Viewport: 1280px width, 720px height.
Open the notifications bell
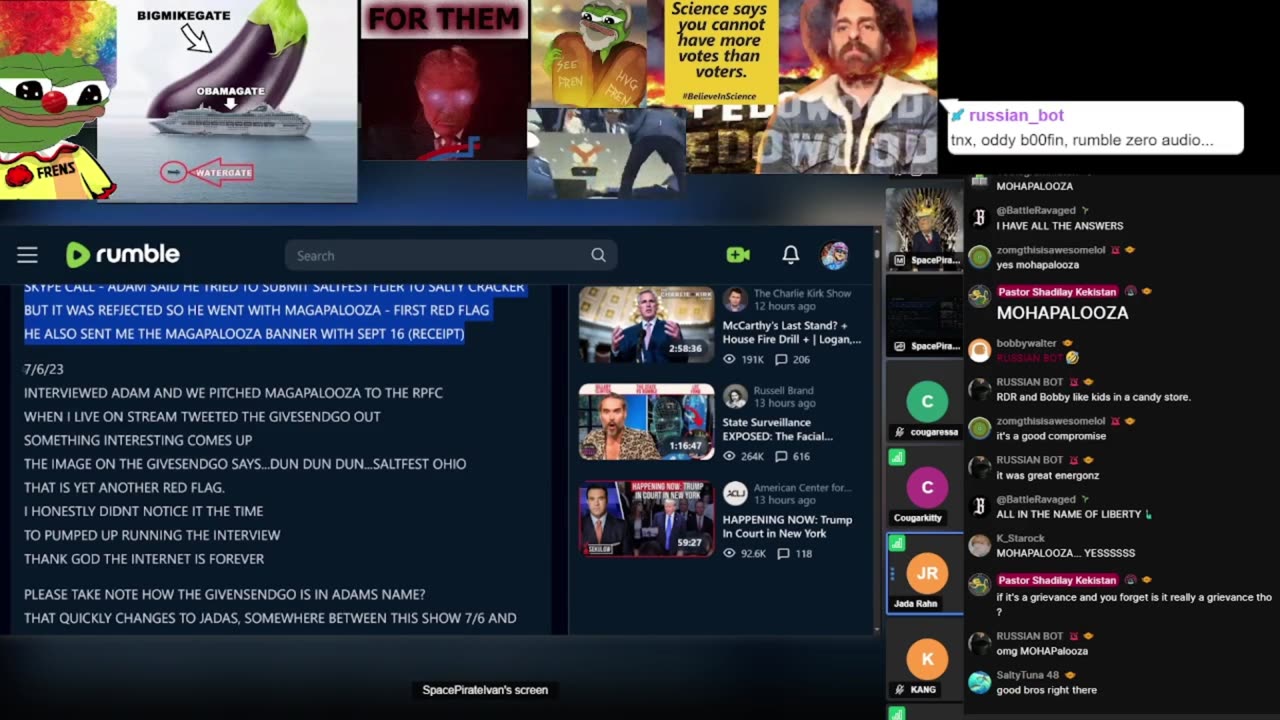[790, 255]
